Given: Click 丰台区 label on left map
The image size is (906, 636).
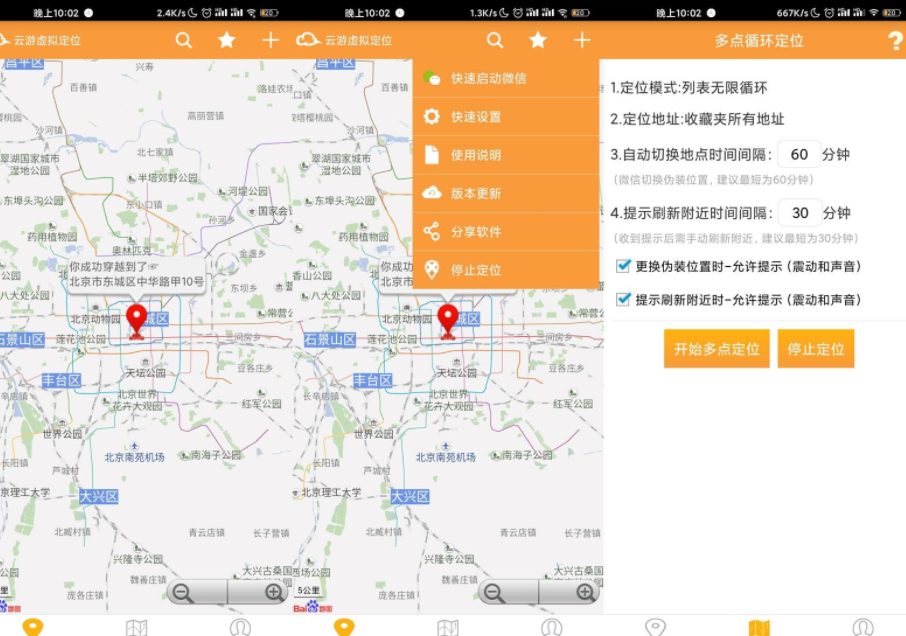Looking at the screenshot, I should (x=61, y=380).
